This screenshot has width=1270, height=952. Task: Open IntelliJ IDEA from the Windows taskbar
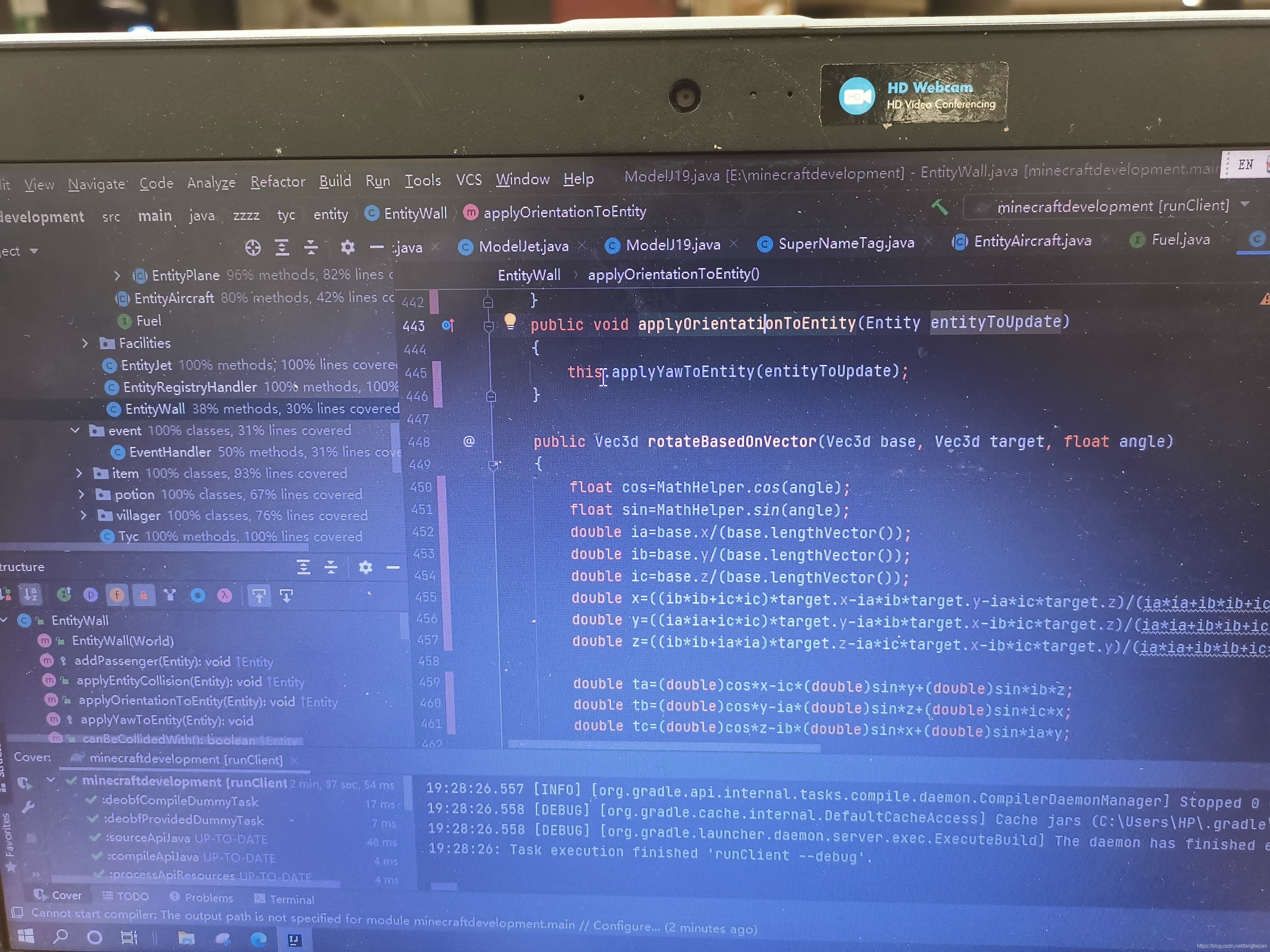click(x=294, y=940)
